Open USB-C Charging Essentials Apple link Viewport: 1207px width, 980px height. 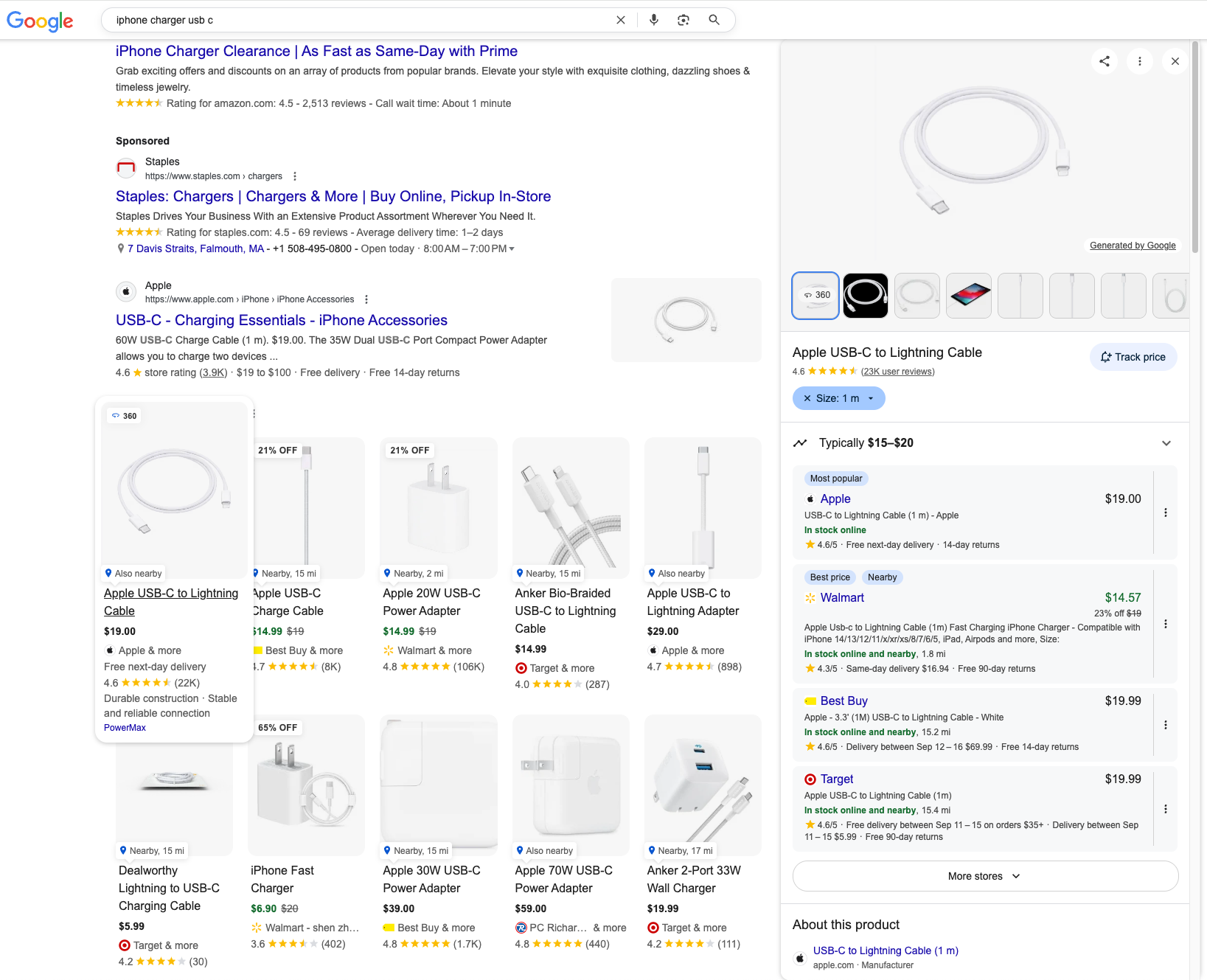click(x=282, y=320)
